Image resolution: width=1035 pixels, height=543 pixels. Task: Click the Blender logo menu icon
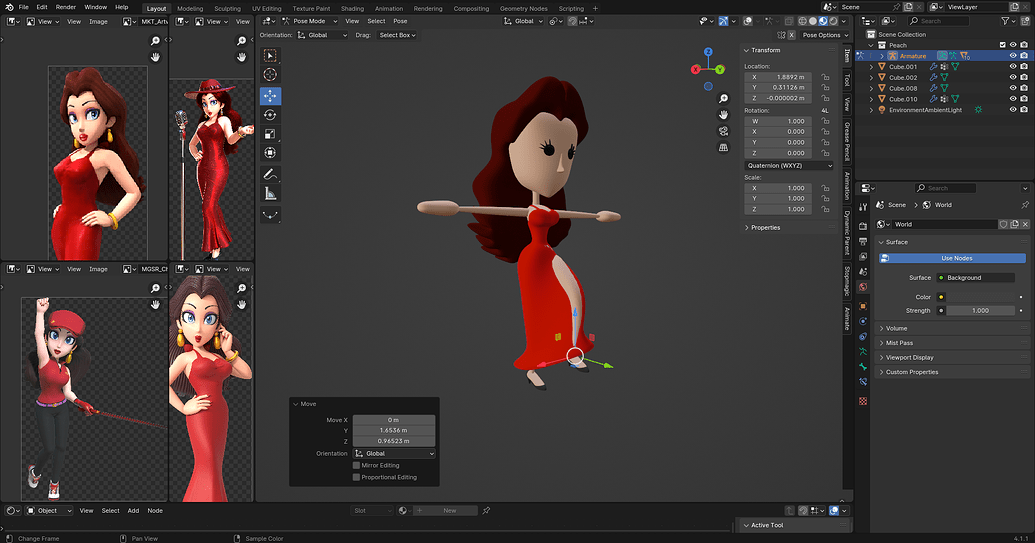click(x=9, y=7)
